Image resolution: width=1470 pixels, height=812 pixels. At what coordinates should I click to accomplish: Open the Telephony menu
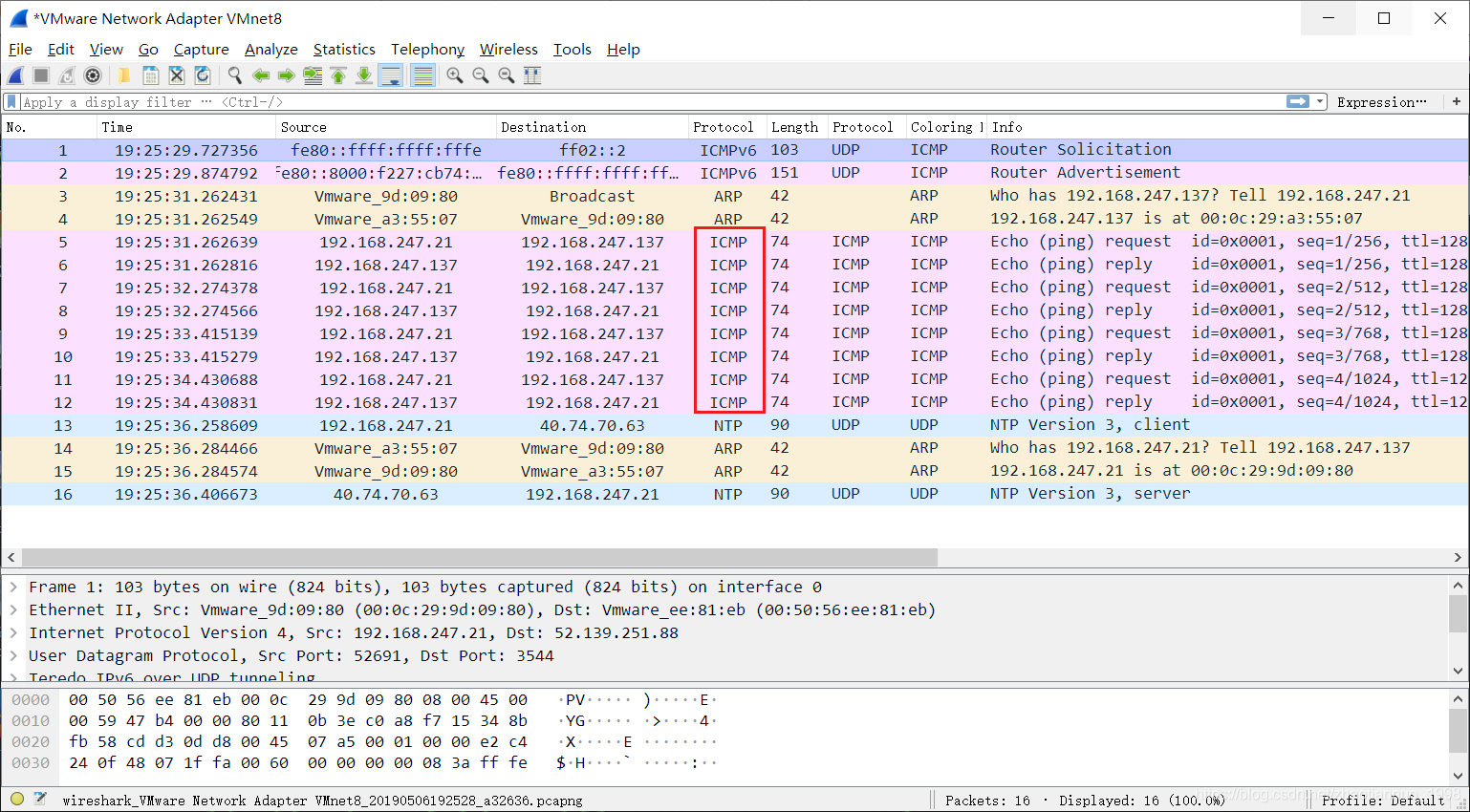pyautogui.click(x=427, y=50)
